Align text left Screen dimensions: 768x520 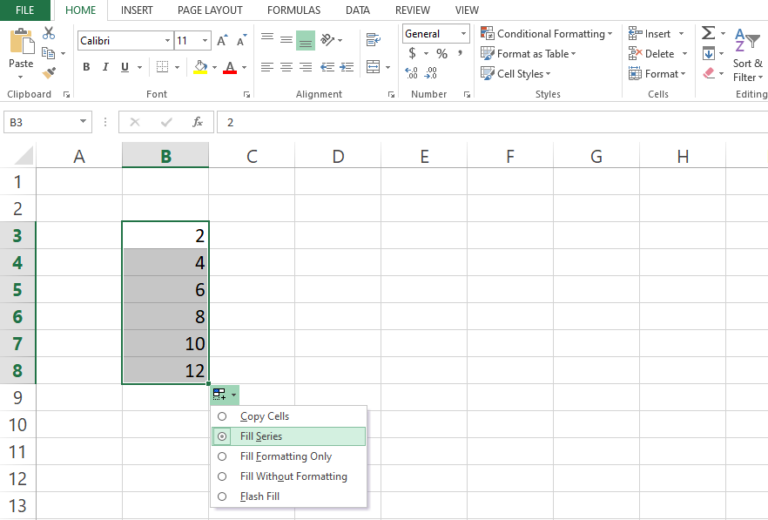(x=267, y=67)
